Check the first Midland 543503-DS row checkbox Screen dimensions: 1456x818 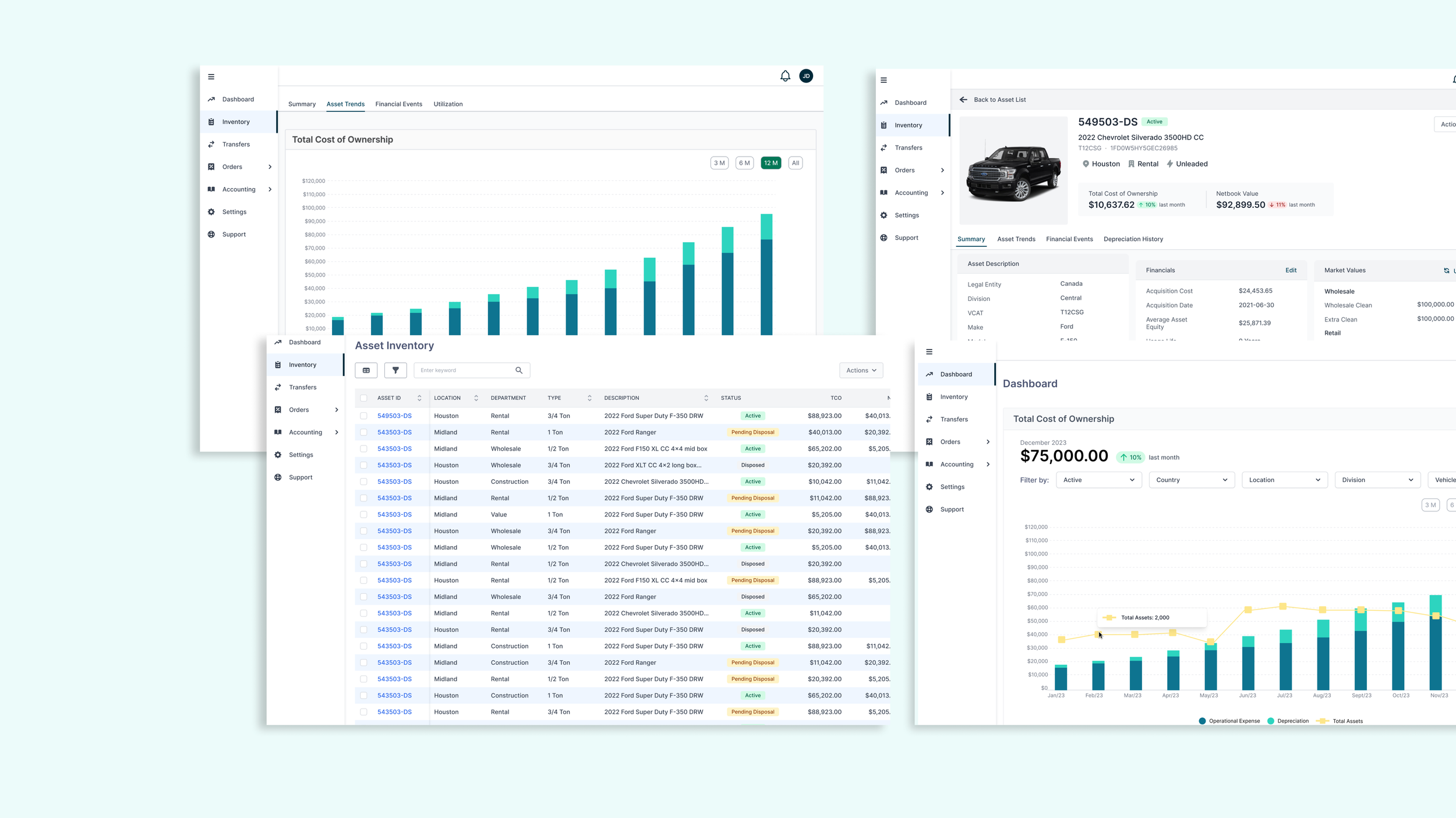(x=363, y=433)
